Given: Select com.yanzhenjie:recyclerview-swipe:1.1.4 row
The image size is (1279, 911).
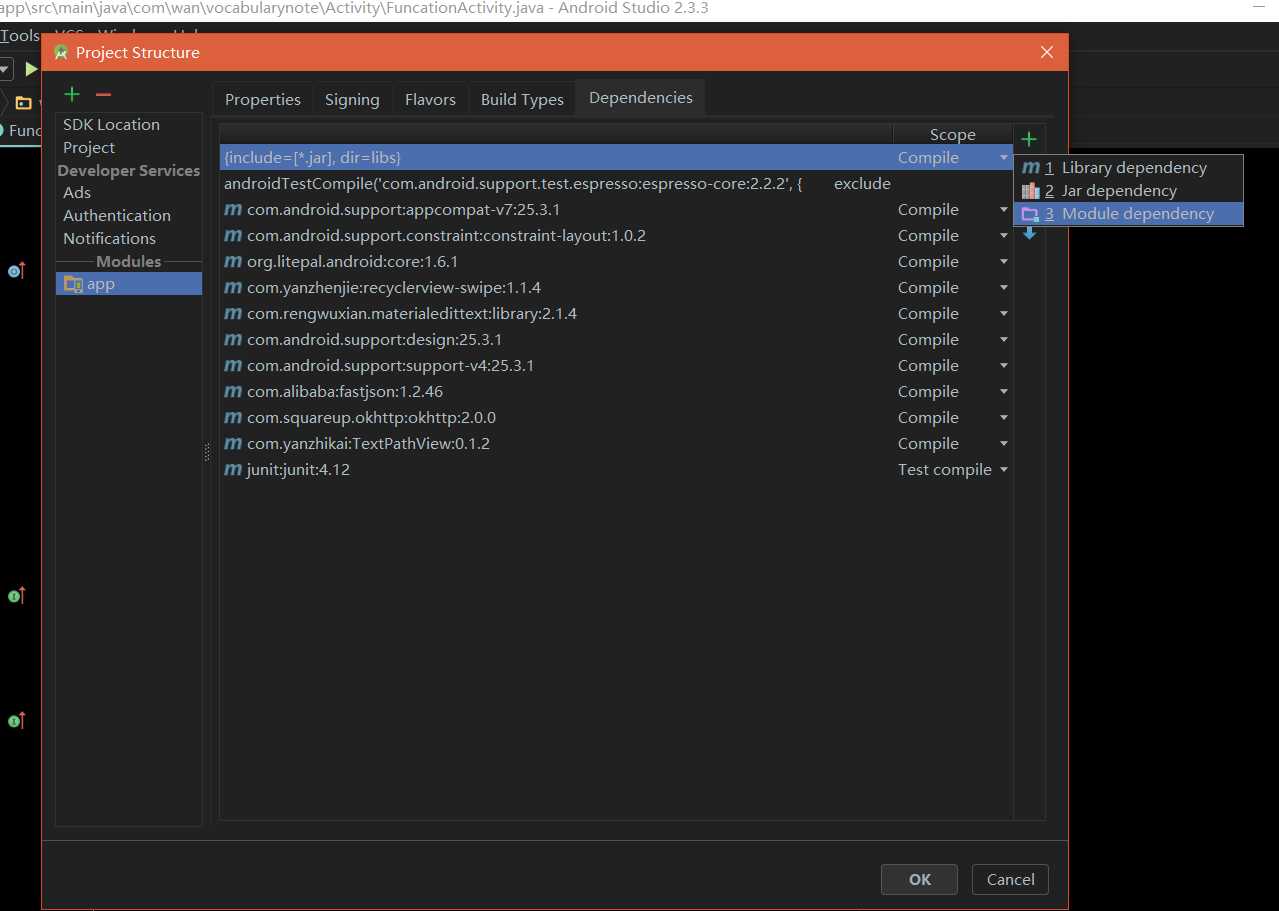Looking at the screenshot, I should [x=616, y=288].
